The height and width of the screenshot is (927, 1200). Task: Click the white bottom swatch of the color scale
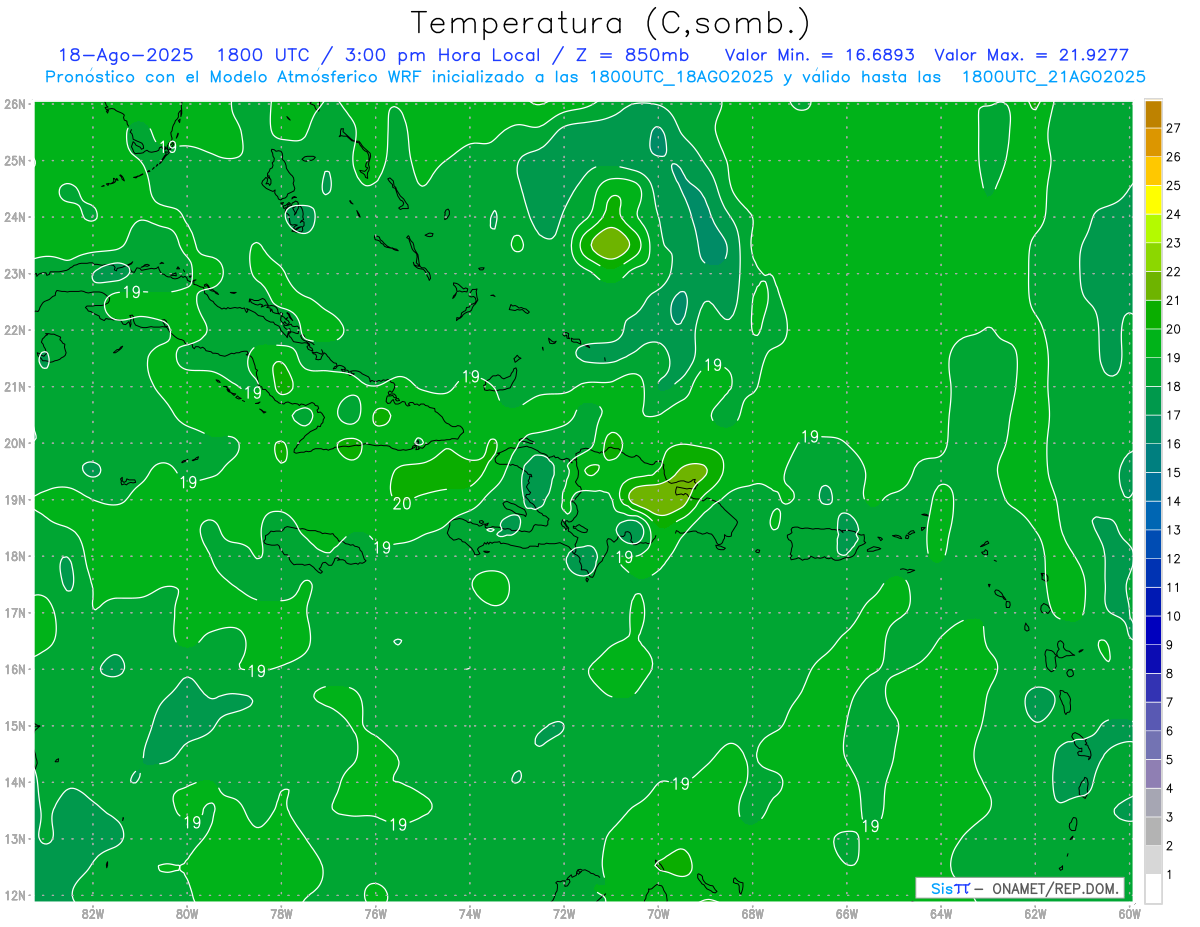[x=1153, y=888]
